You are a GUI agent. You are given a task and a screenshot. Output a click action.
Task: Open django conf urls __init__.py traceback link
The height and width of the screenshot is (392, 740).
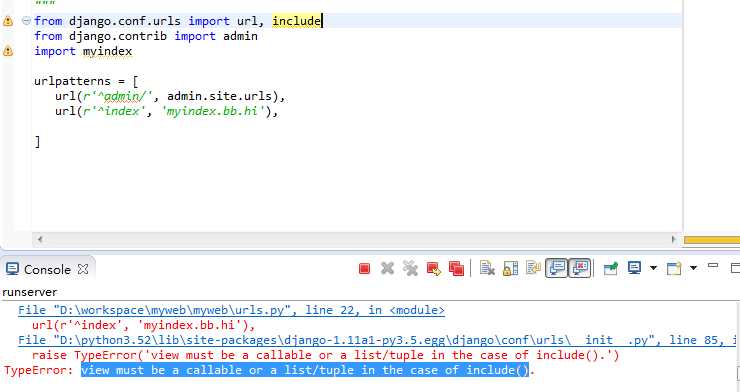pyautogui.click(x=377, y=341)
